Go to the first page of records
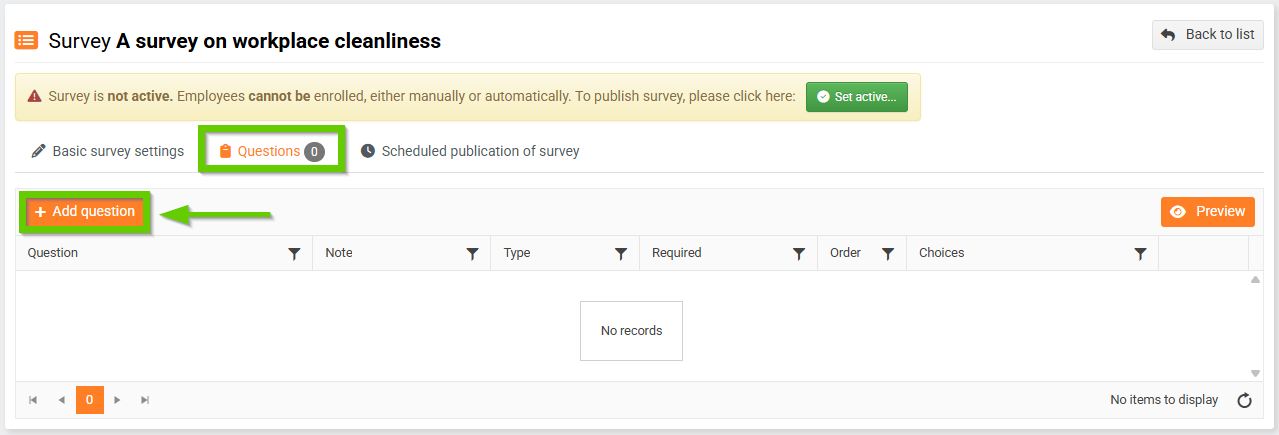 tap(33, 400)
